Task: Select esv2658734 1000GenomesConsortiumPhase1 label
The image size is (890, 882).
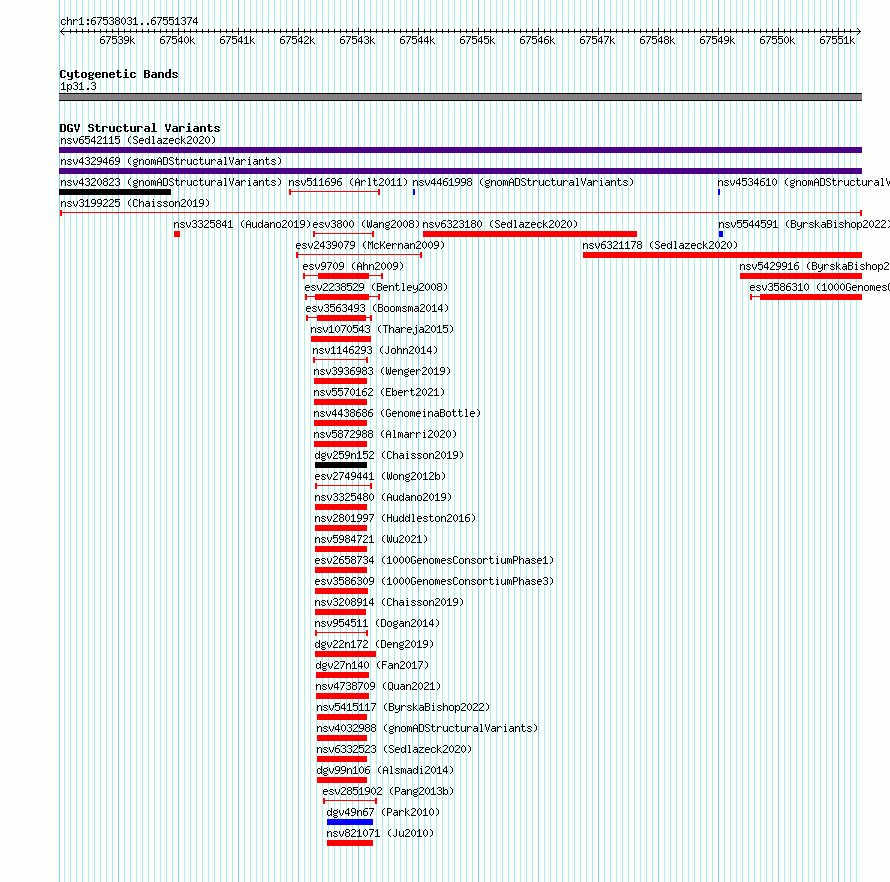Action: click(434, 560)
